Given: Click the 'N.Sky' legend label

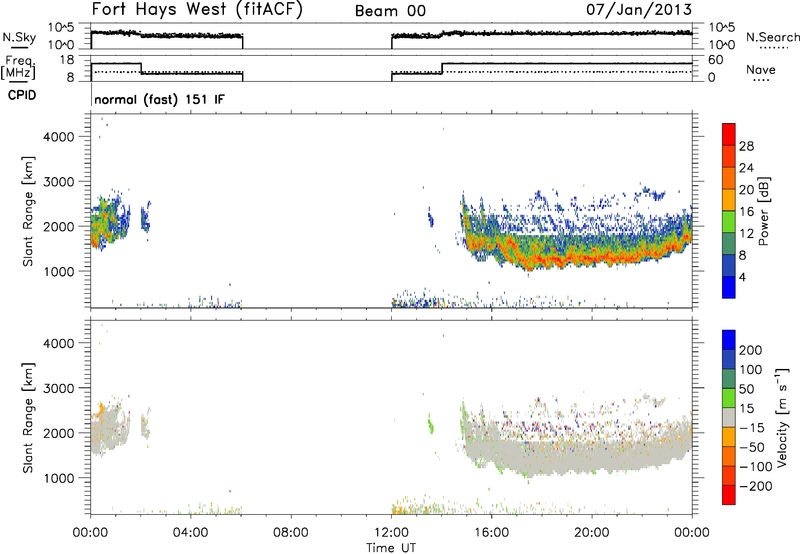Looking at the screenshot, I should [19, 37].
